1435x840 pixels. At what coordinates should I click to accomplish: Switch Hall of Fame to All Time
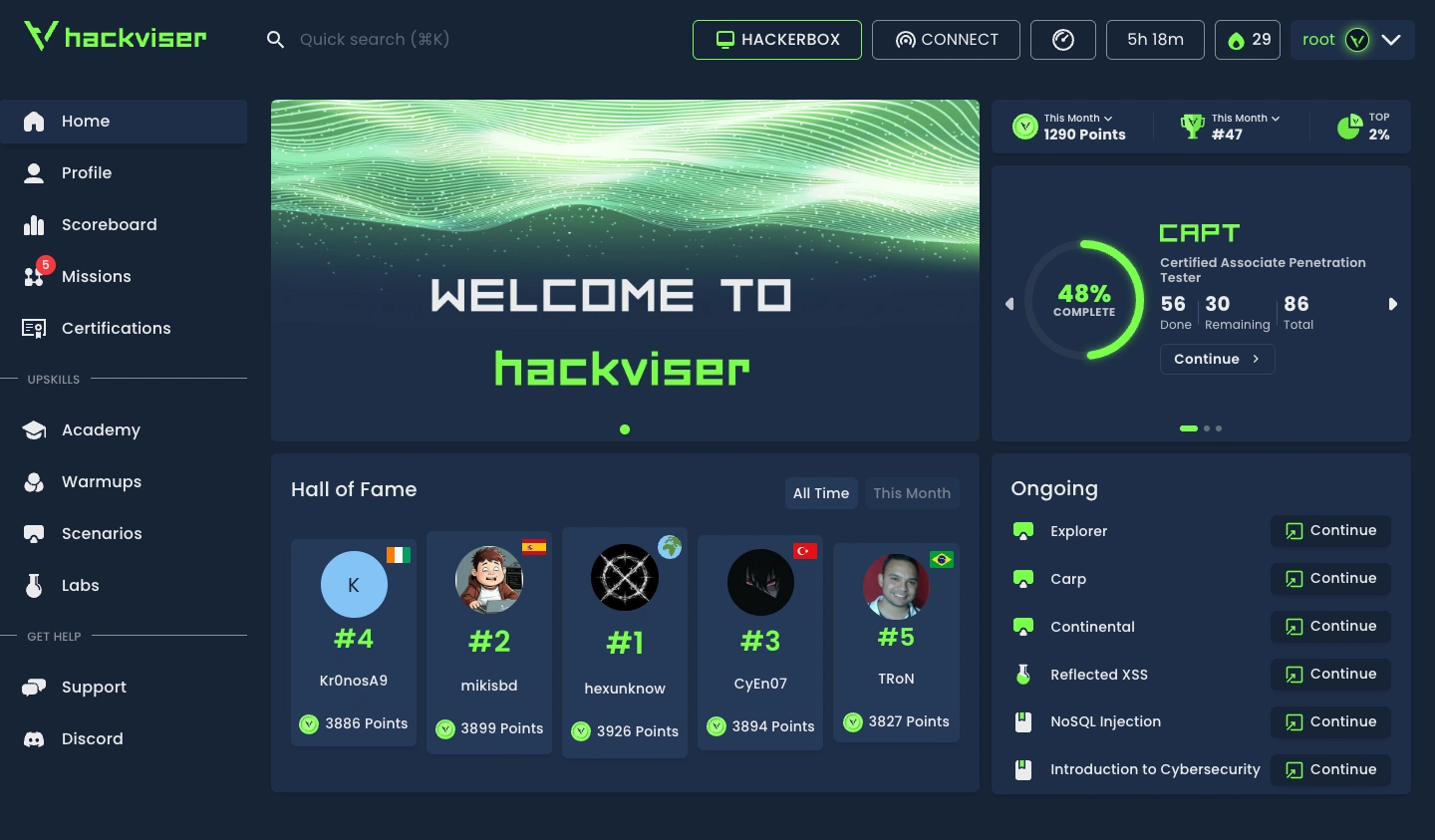coord(821,493)
